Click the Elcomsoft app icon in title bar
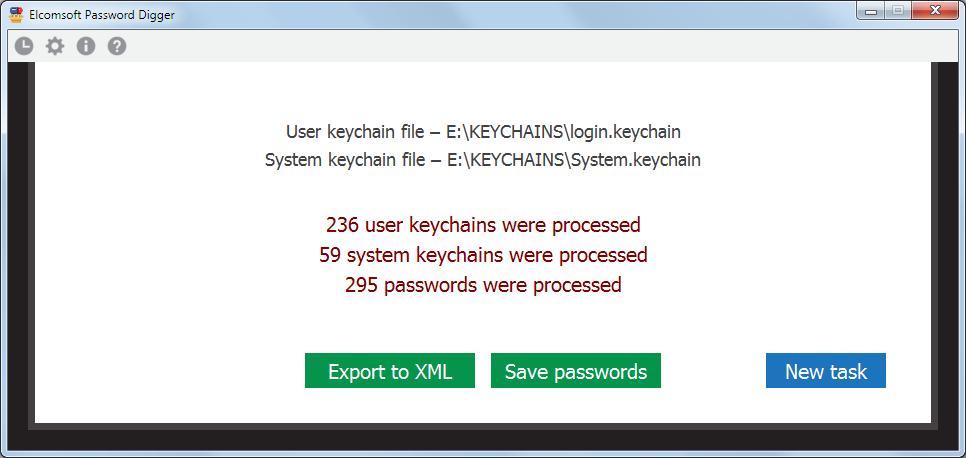The width and height of the screenshot is (966, 458). [x=16, y=14]
